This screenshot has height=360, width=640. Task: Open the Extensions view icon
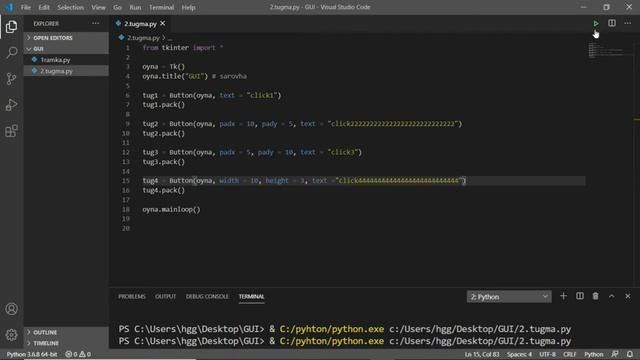(11, 131)
